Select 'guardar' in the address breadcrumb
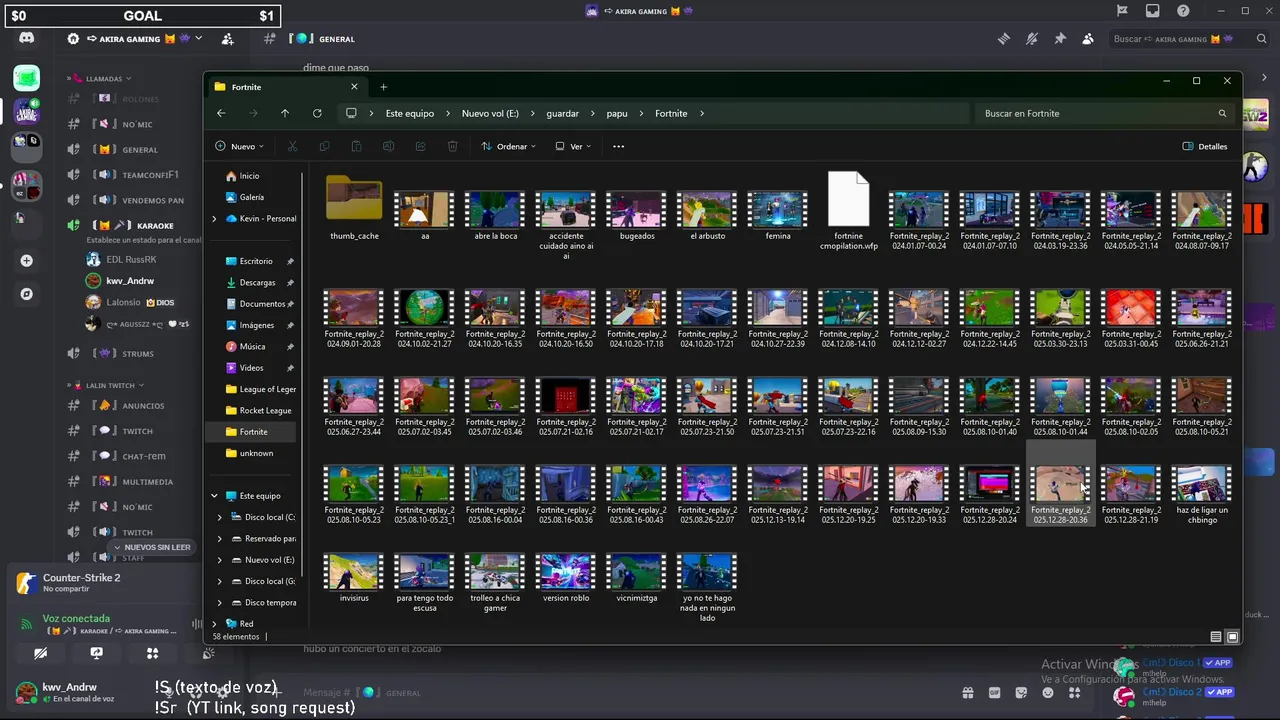 click(x=562, y=113)
